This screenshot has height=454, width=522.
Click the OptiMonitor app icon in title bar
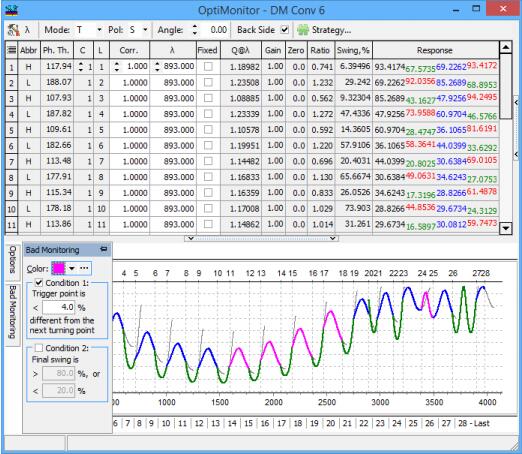pyautogui.click(x=12, y=10)
